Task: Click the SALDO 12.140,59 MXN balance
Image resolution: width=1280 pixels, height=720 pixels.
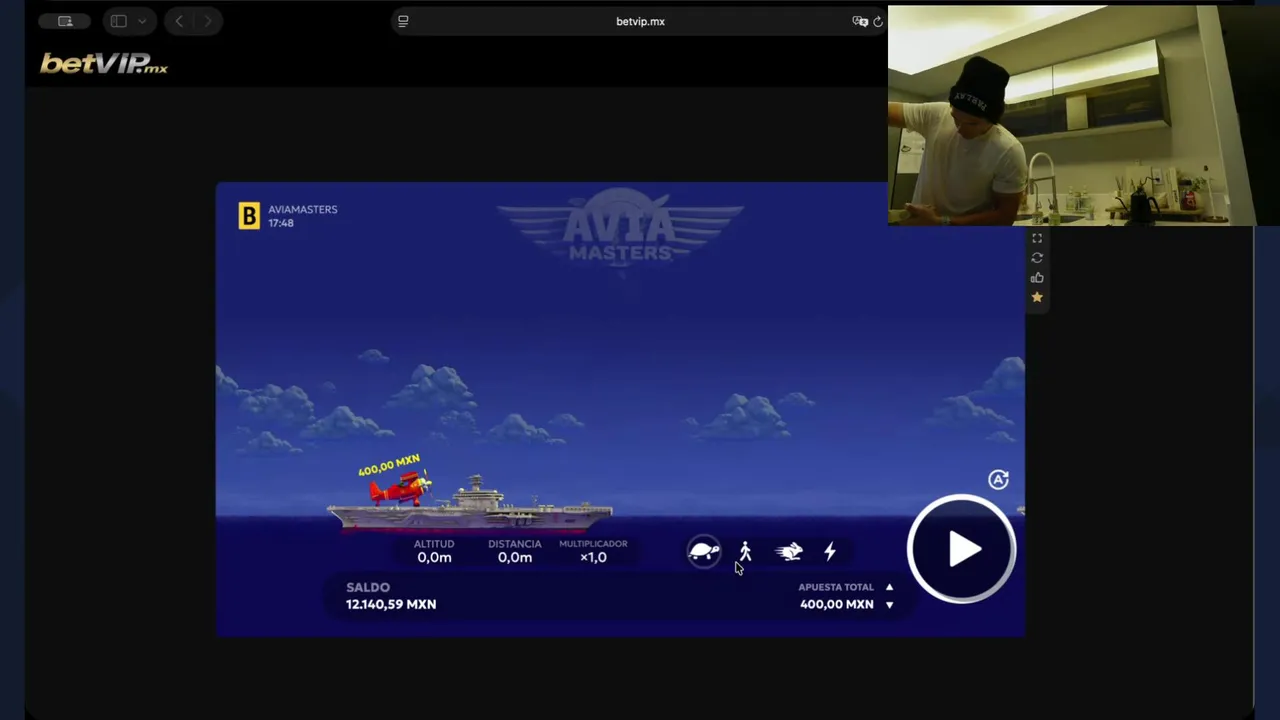Action: pos(391,596)
